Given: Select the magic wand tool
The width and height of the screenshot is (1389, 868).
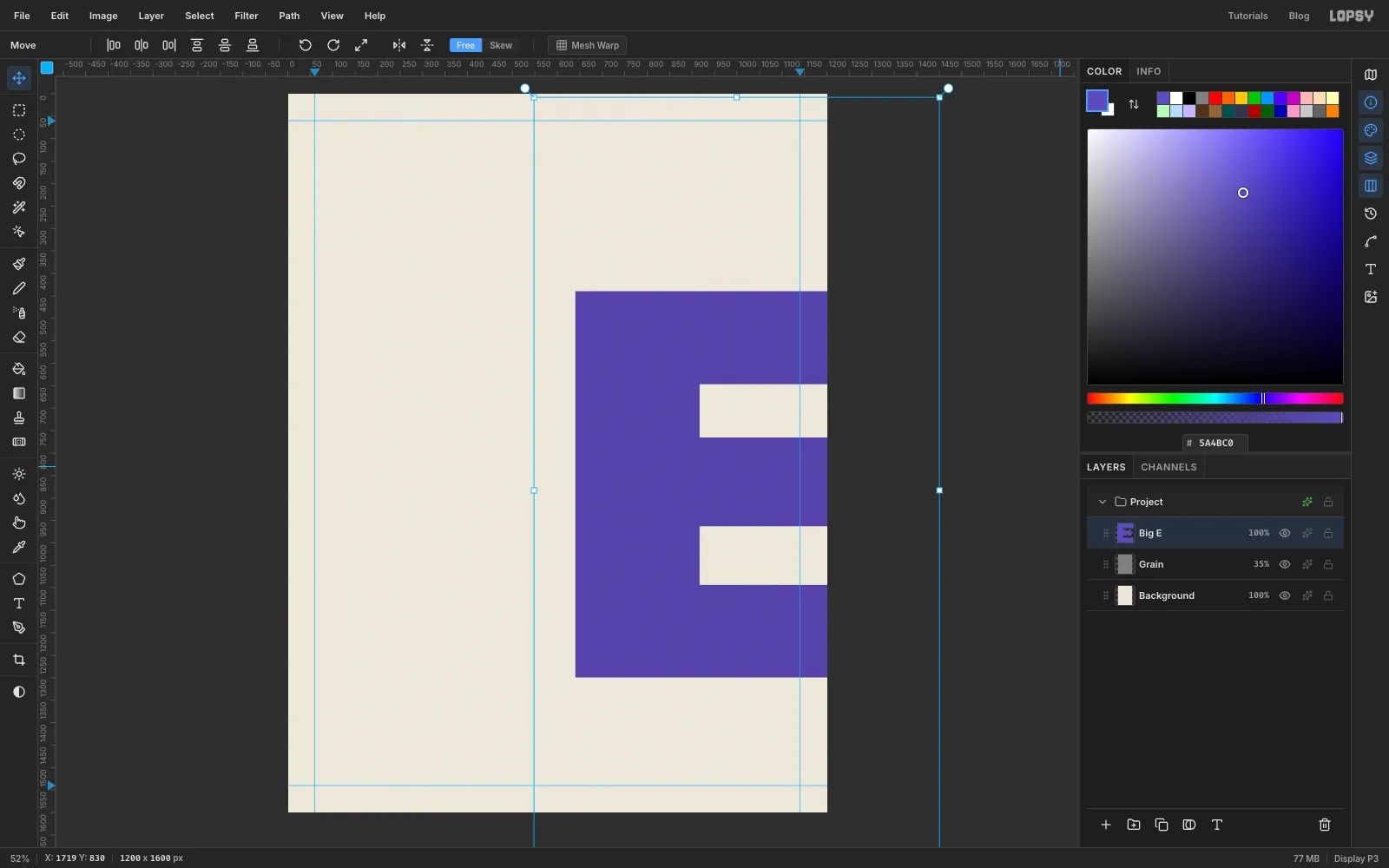Looking at the screenshot, I should click(x=19, y=207).
